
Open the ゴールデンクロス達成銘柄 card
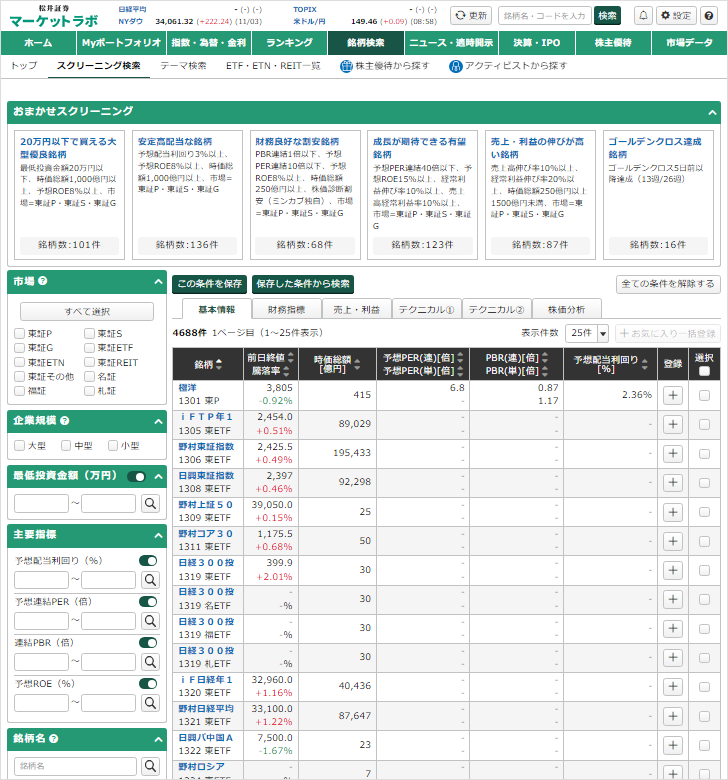(x=658, y=195)
